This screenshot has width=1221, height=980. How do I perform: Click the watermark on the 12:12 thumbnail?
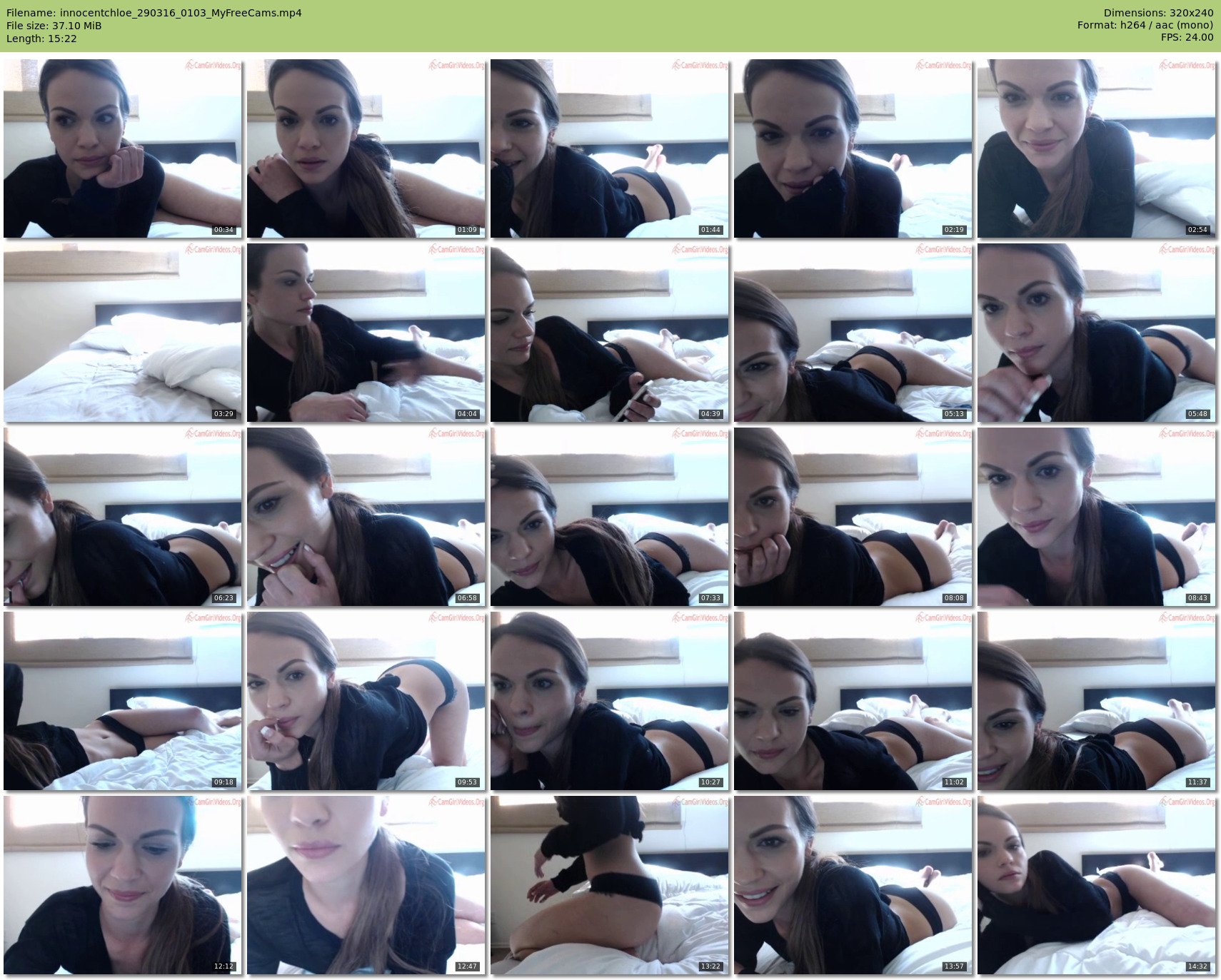click(213, 802)
